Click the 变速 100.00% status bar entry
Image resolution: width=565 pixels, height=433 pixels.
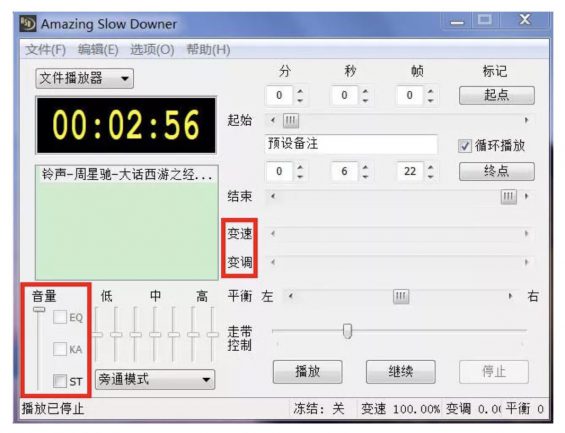point(400,409)
